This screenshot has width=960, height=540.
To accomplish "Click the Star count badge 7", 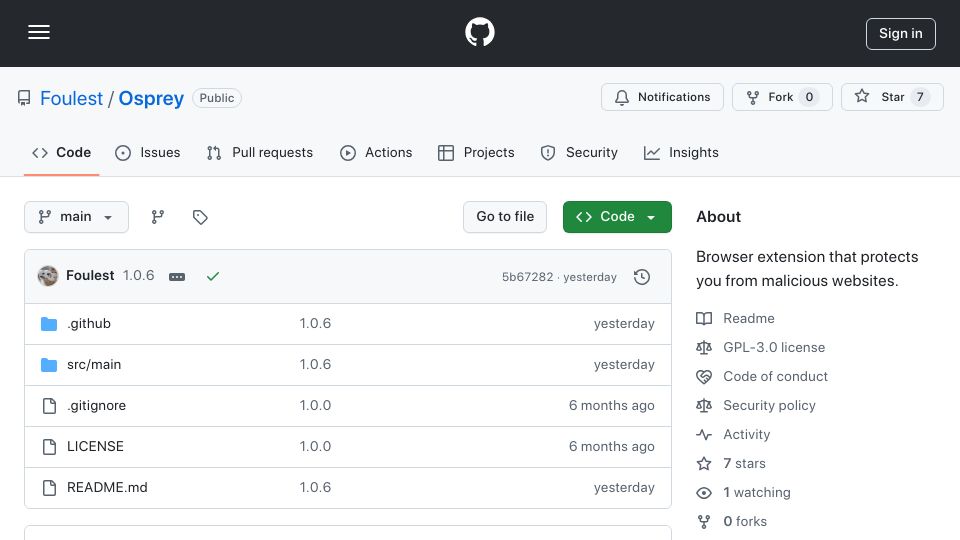I will pos(920,97).
